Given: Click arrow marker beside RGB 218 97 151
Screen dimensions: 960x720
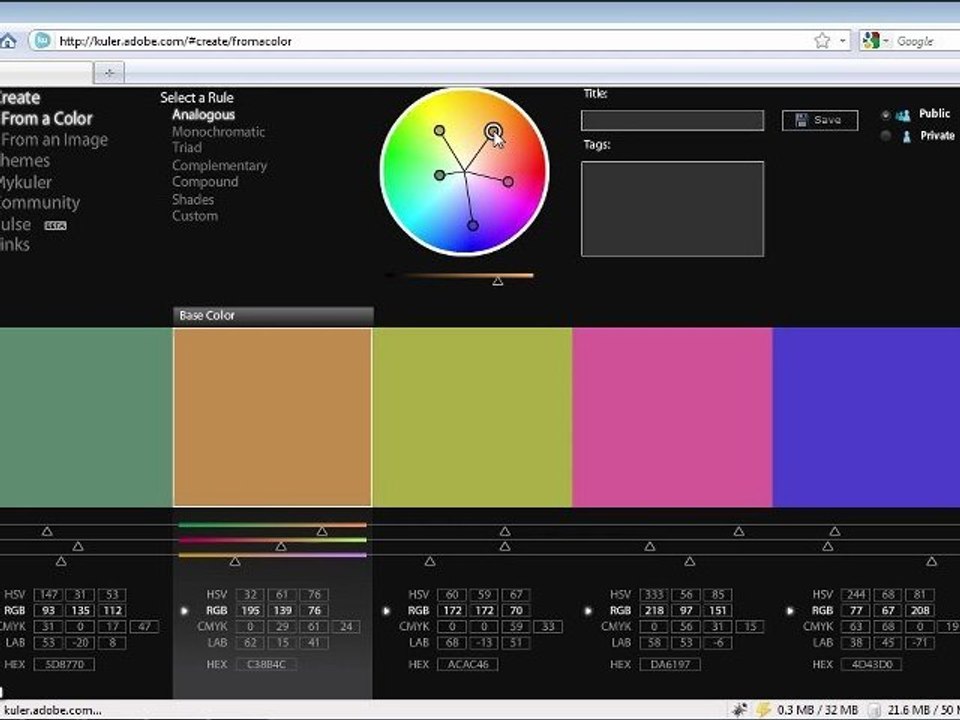Looking at the screenshot, I should [x=588, y=610].
